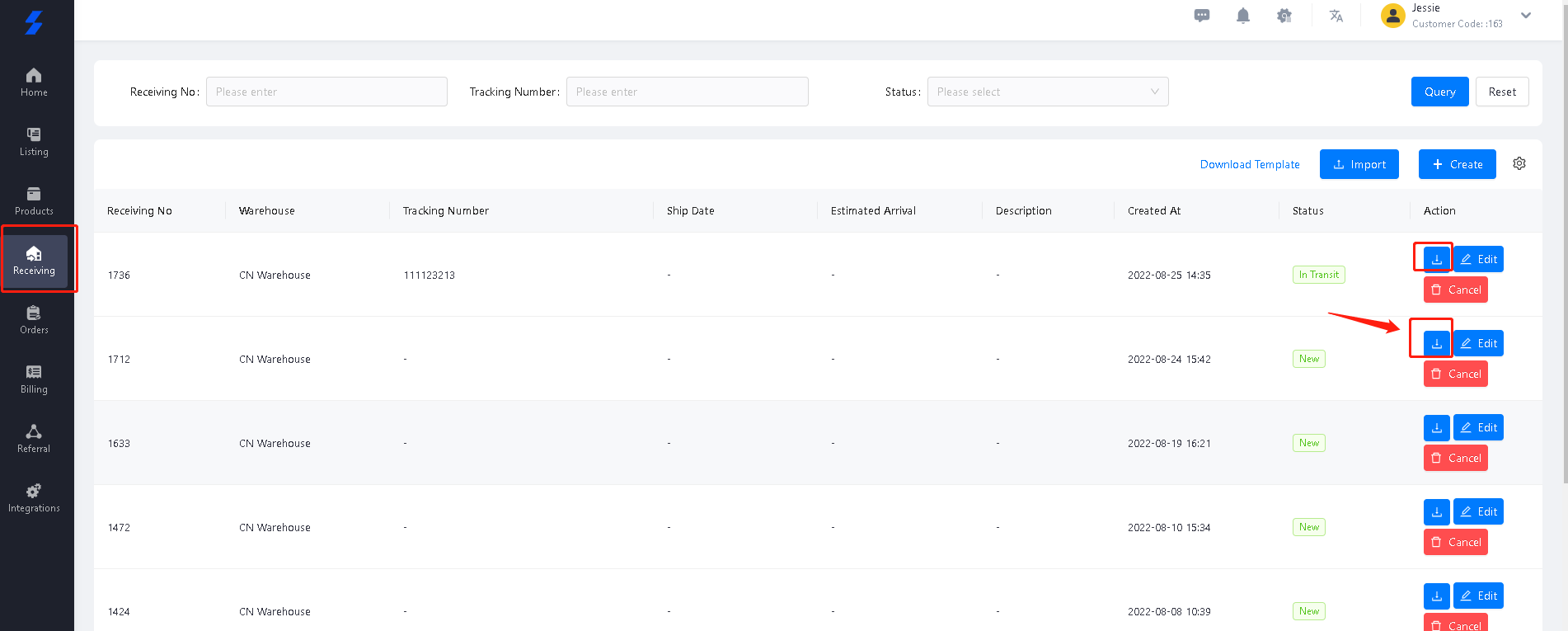The image size is (1568, 631).
Task: Go to Home in sidebar
Action: 34,82
